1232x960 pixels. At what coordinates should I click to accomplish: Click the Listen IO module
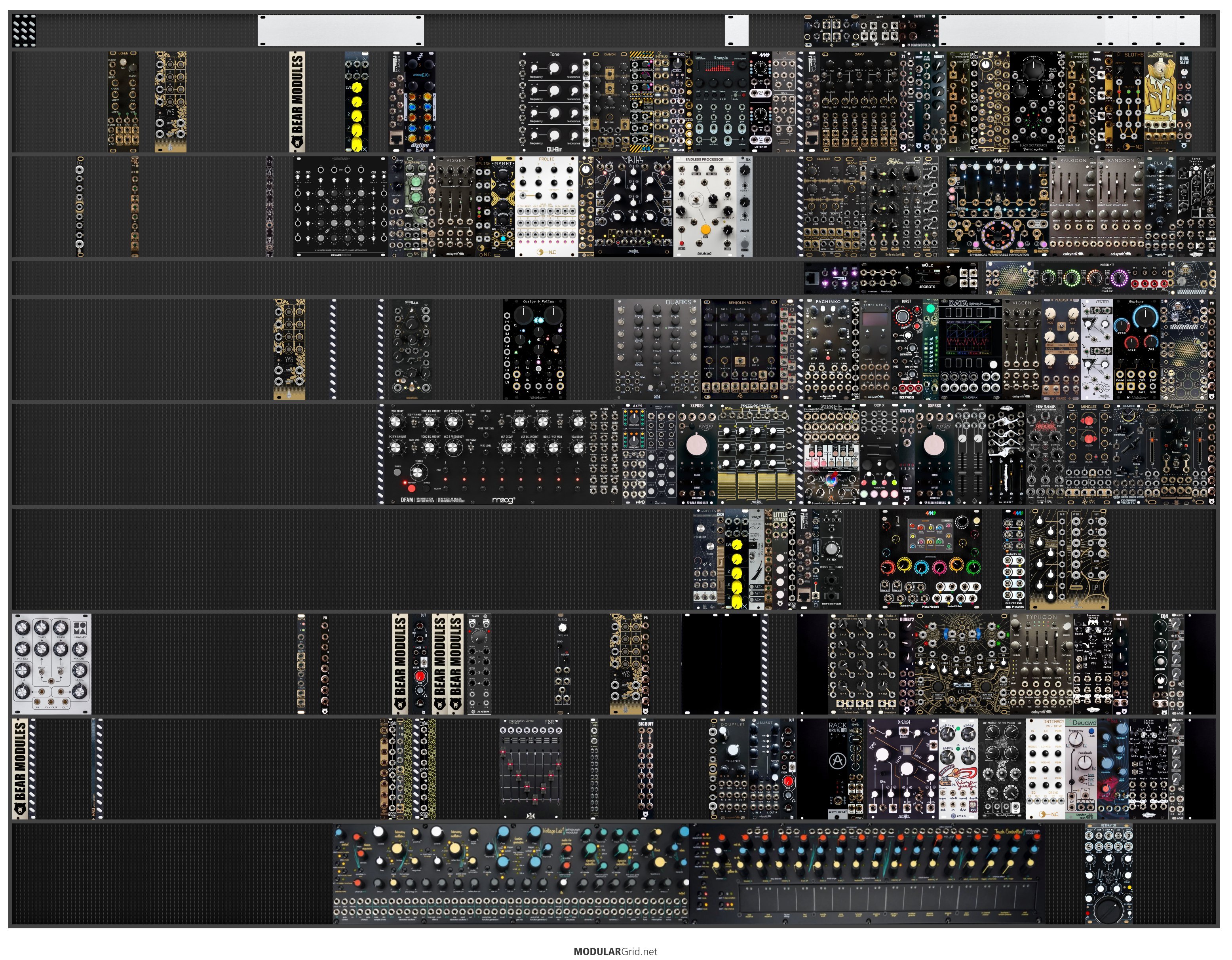click(760, 101)
